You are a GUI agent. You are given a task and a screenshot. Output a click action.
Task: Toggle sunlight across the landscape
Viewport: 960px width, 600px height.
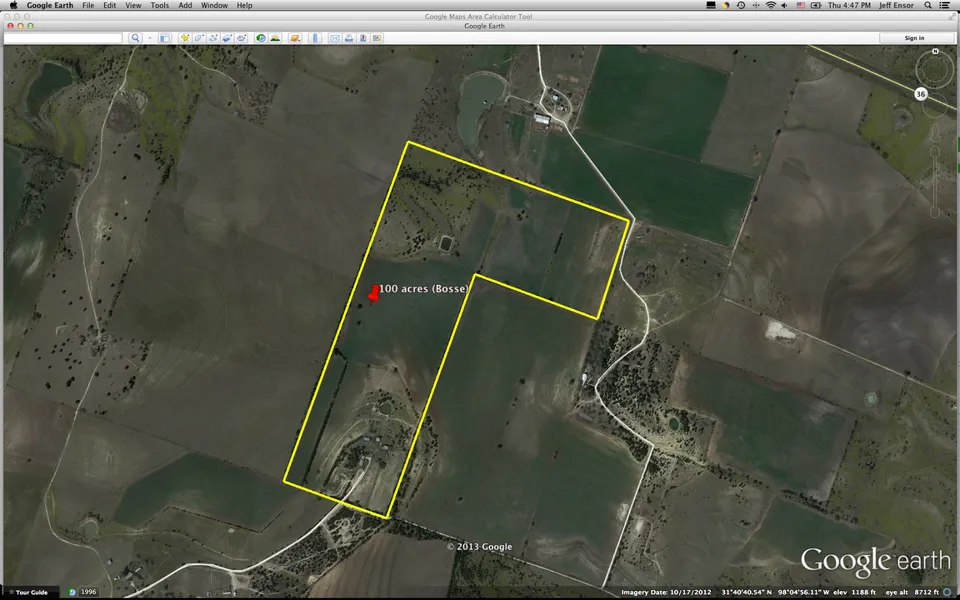[275, 38]
